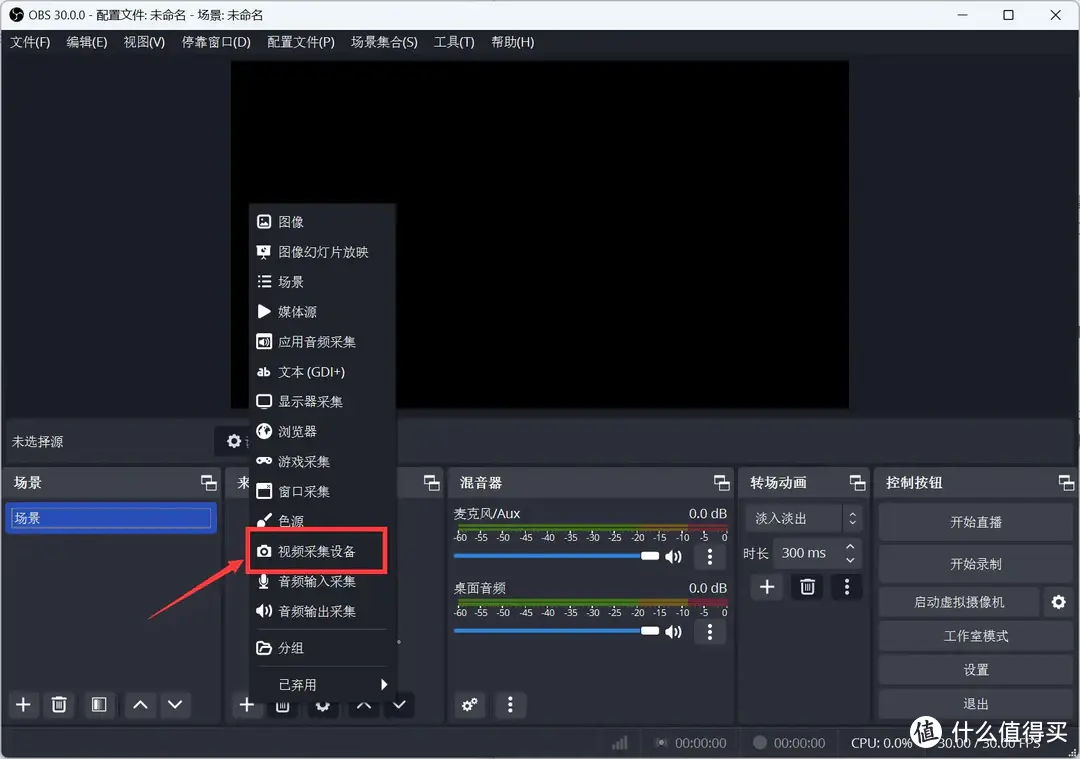This screenshot has width=1080, height=759.
Task: Choose 应用音频采集 source
Action: point(322,342)
